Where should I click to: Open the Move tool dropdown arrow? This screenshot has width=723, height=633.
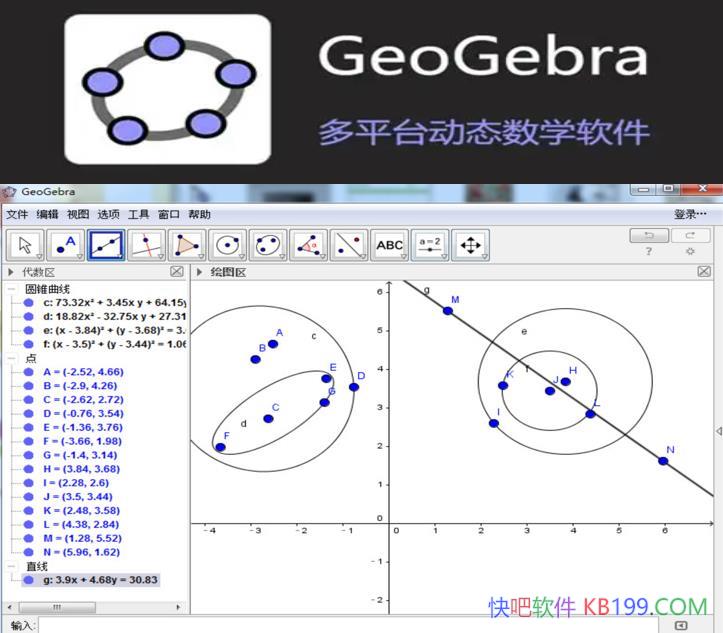[39, 256]
